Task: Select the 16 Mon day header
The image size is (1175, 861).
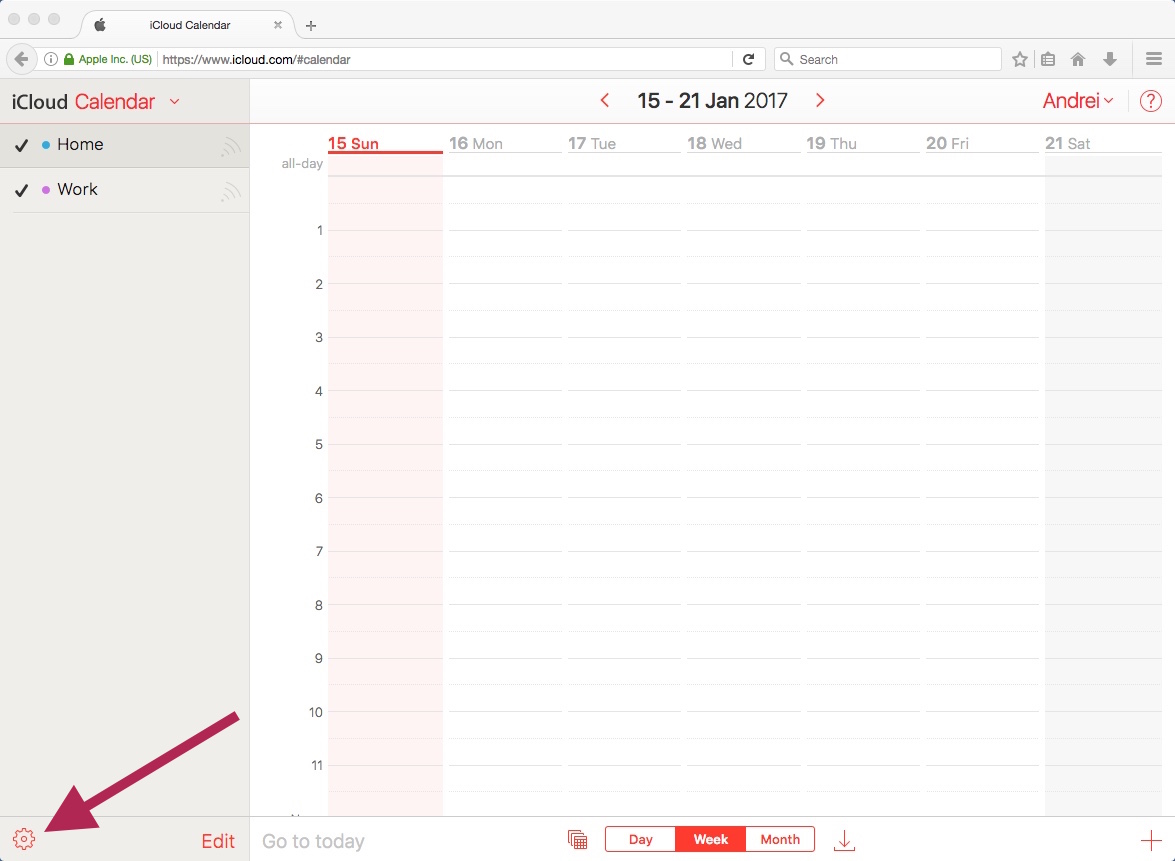Action: coord(476,143)
